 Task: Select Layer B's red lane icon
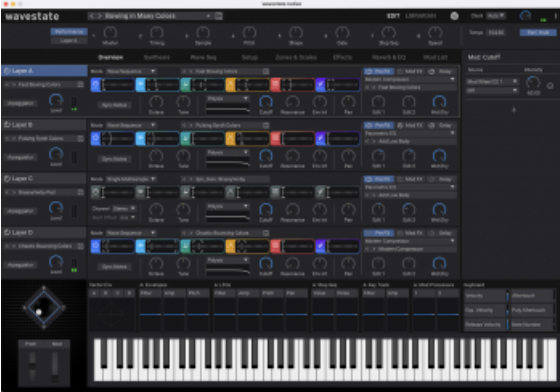[x=275, y=139]
